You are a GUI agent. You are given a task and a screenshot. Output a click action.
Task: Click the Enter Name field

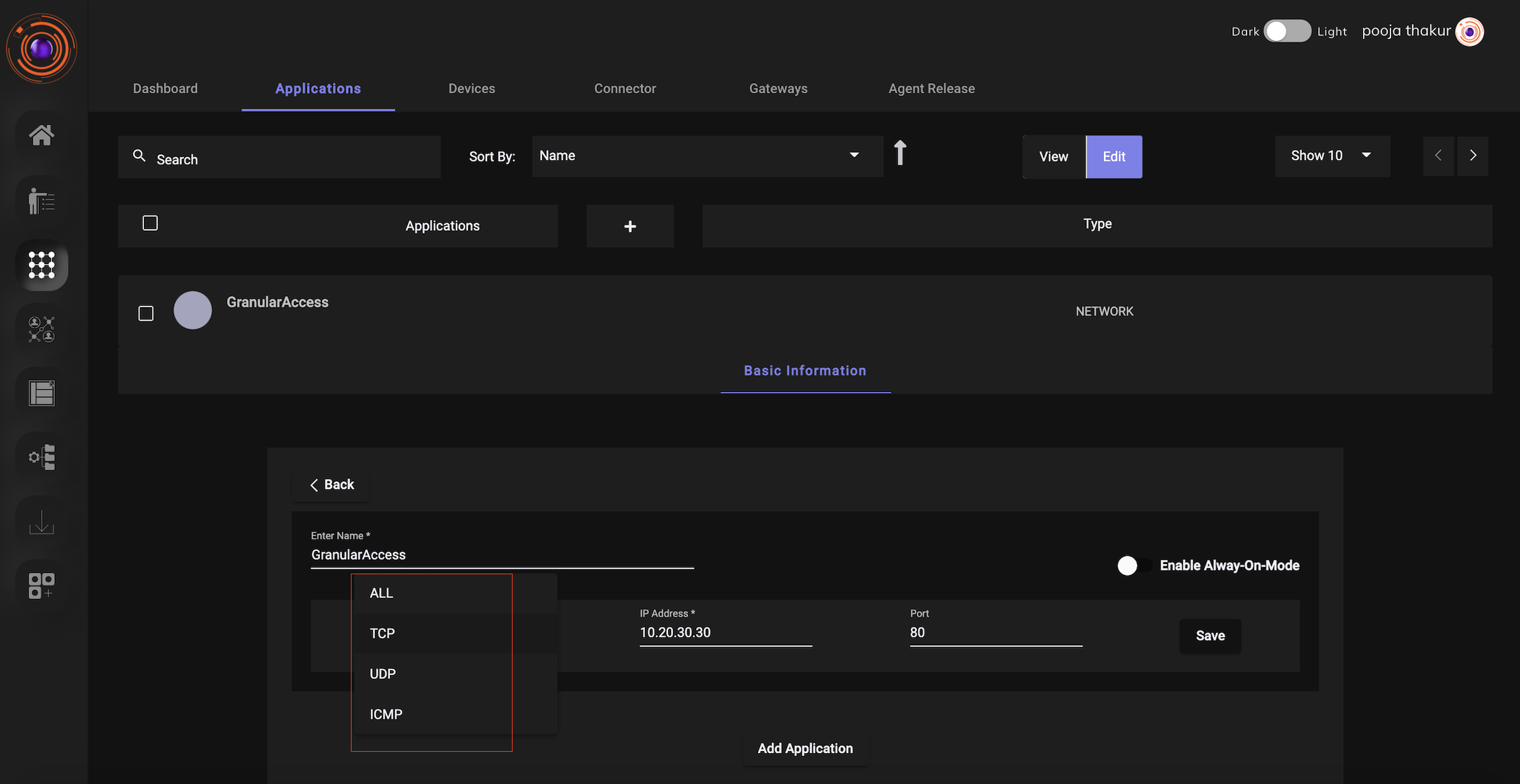(x=502, y=555)
